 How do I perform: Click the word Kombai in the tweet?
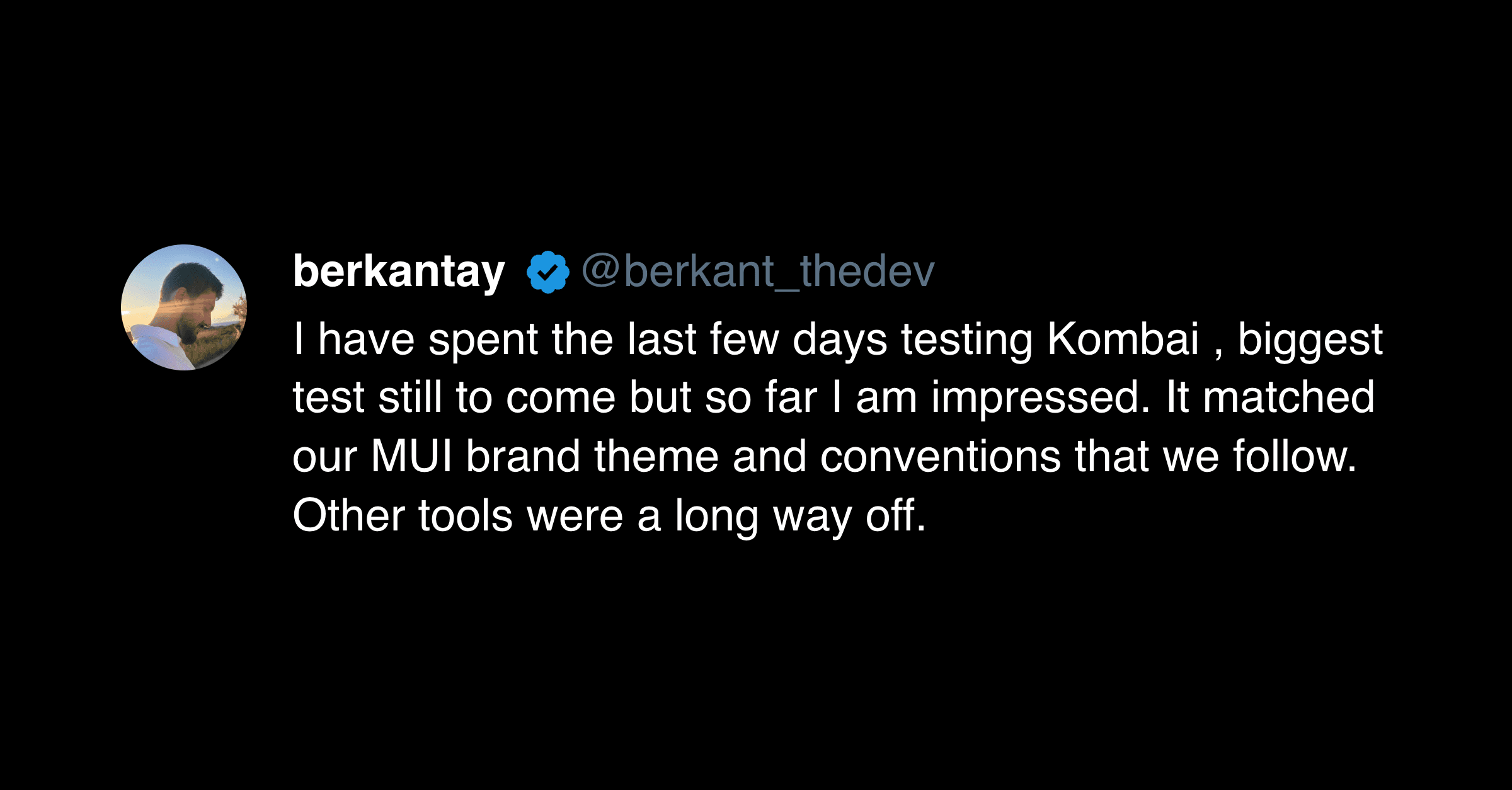click(x=1123, y=340)
